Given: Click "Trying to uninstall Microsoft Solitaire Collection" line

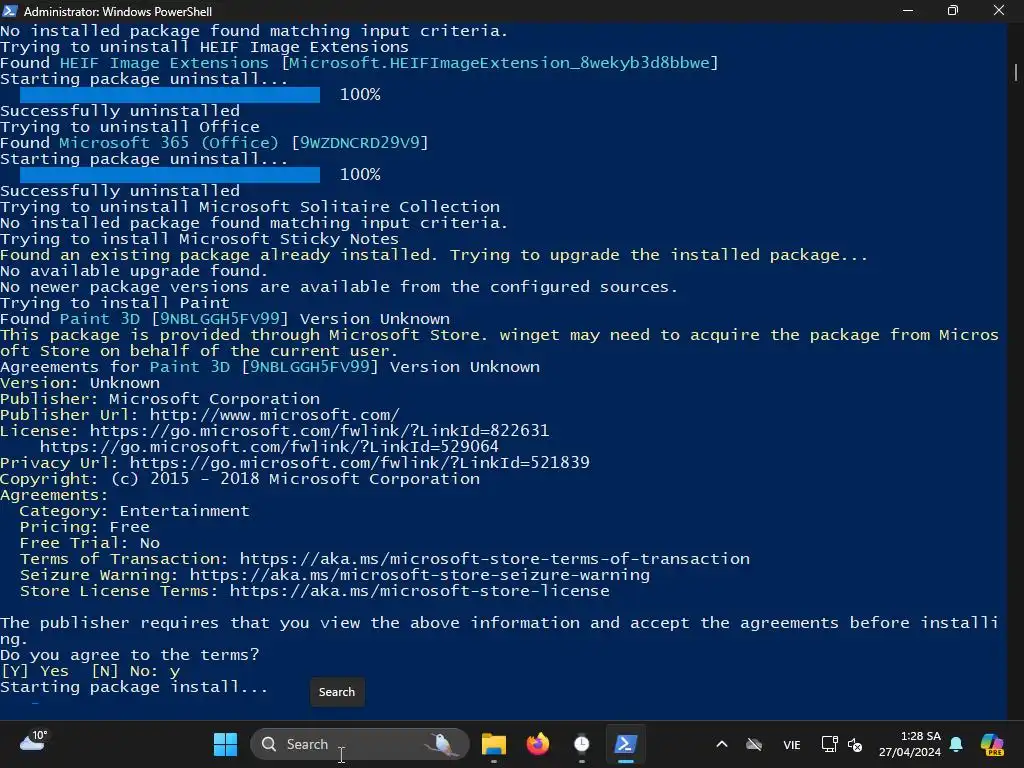Looking at the screenshot, I should [250, 207].
